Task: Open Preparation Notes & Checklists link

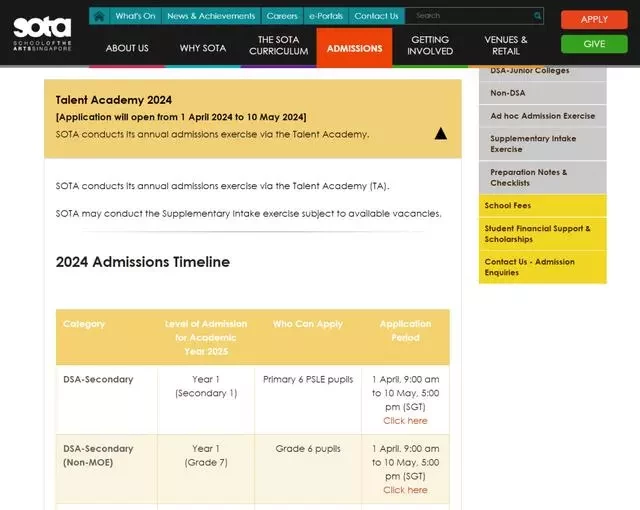Action: [x=542, y=177]
